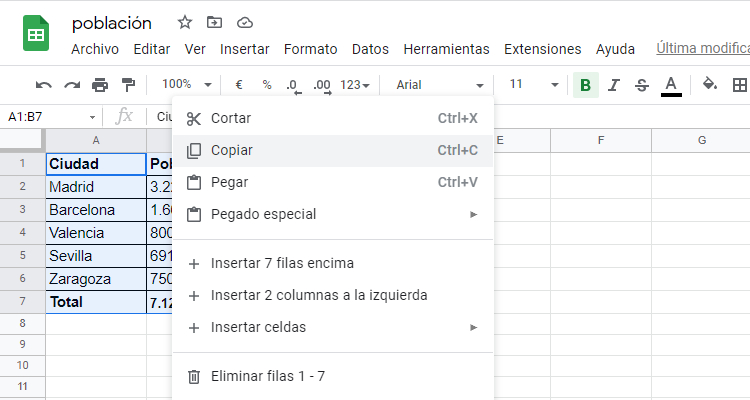Click Eliminar filas 1 - 7
Image resolution: width=750 pixels, height=400 pixels.
[x=267, y=377]
